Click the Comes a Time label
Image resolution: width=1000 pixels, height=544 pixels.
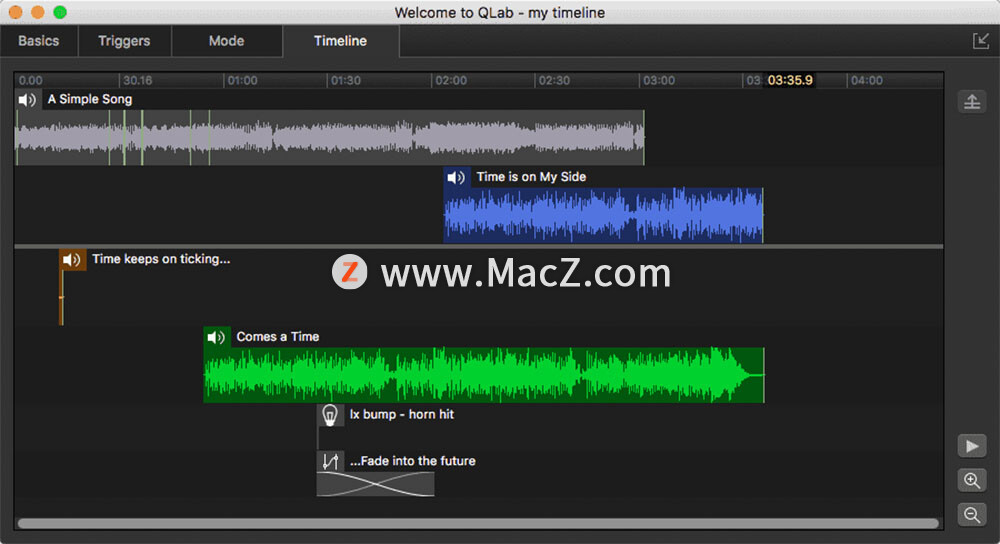pos(277,337)
